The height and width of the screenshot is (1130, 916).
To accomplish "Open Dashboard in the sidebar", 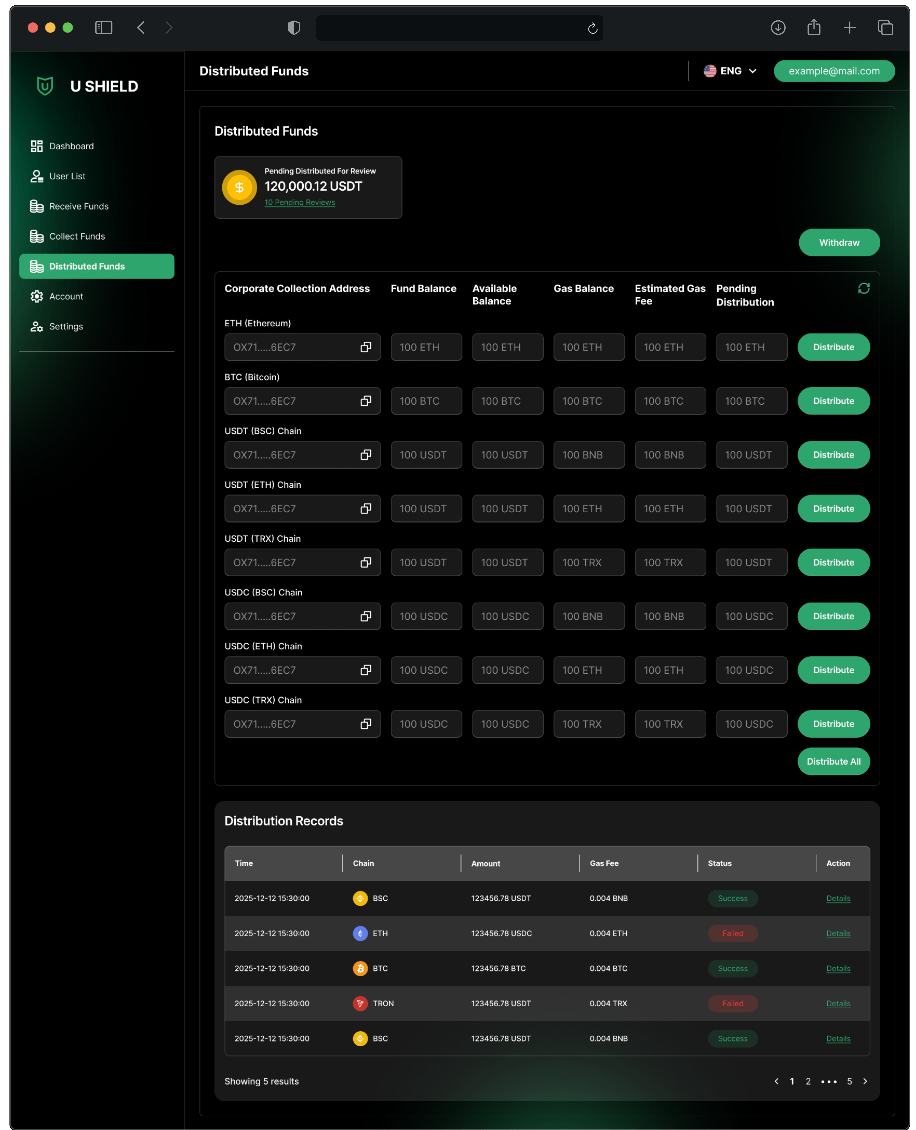I will (x=71, y=146).
